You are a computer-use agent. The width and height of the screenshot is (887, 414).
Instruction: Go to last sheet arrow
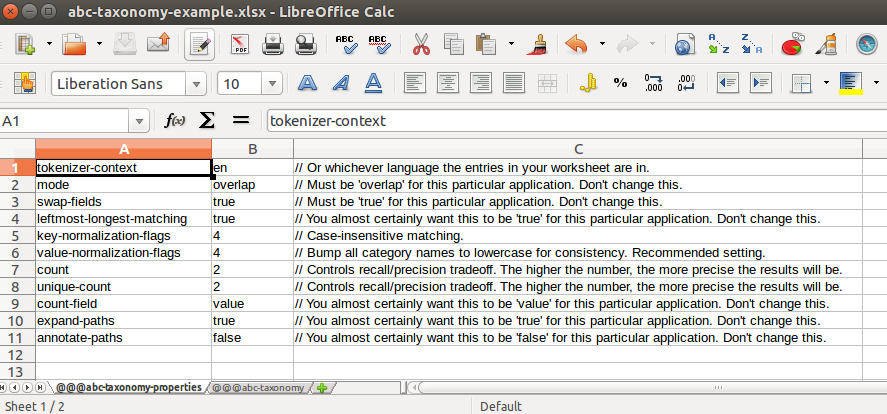[x=40, y=388]
